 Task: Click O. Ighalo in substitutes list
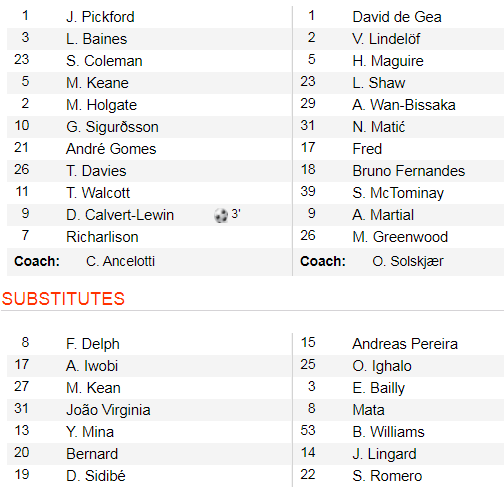click(x=382, y=366)
